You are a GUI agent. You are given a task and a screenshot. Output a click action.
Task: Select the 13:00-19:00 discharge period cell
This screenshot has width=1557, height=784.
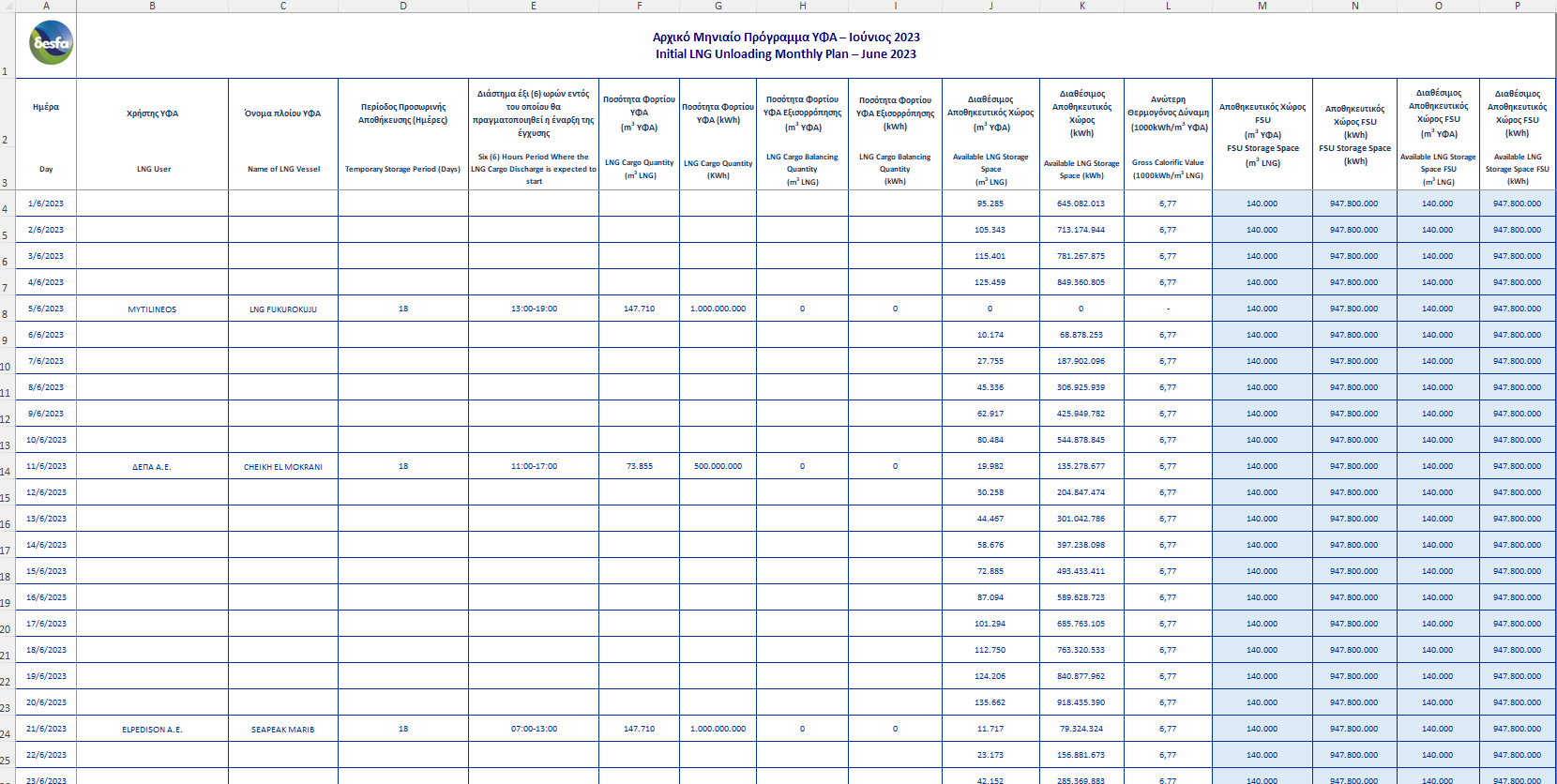coord(534,309)
